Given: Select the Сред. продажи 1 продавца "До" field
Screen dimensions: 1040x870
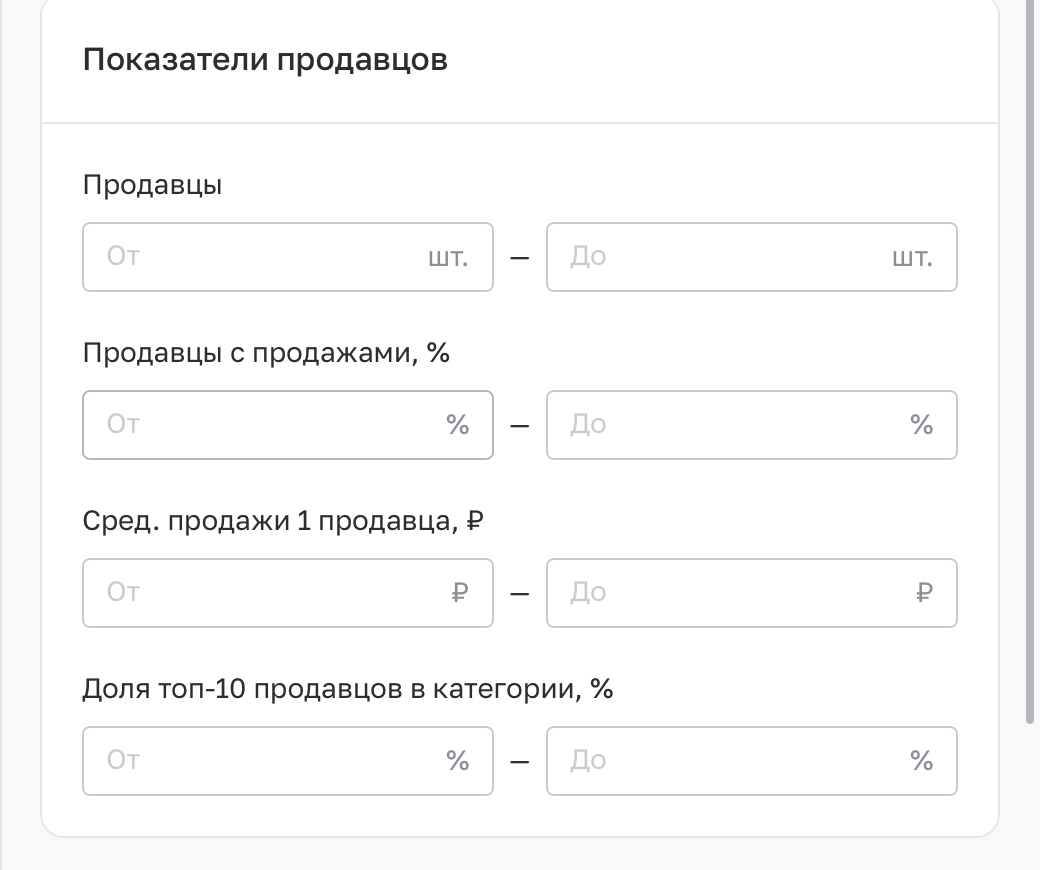Looking at the screenshot, I should pos(751,593).
